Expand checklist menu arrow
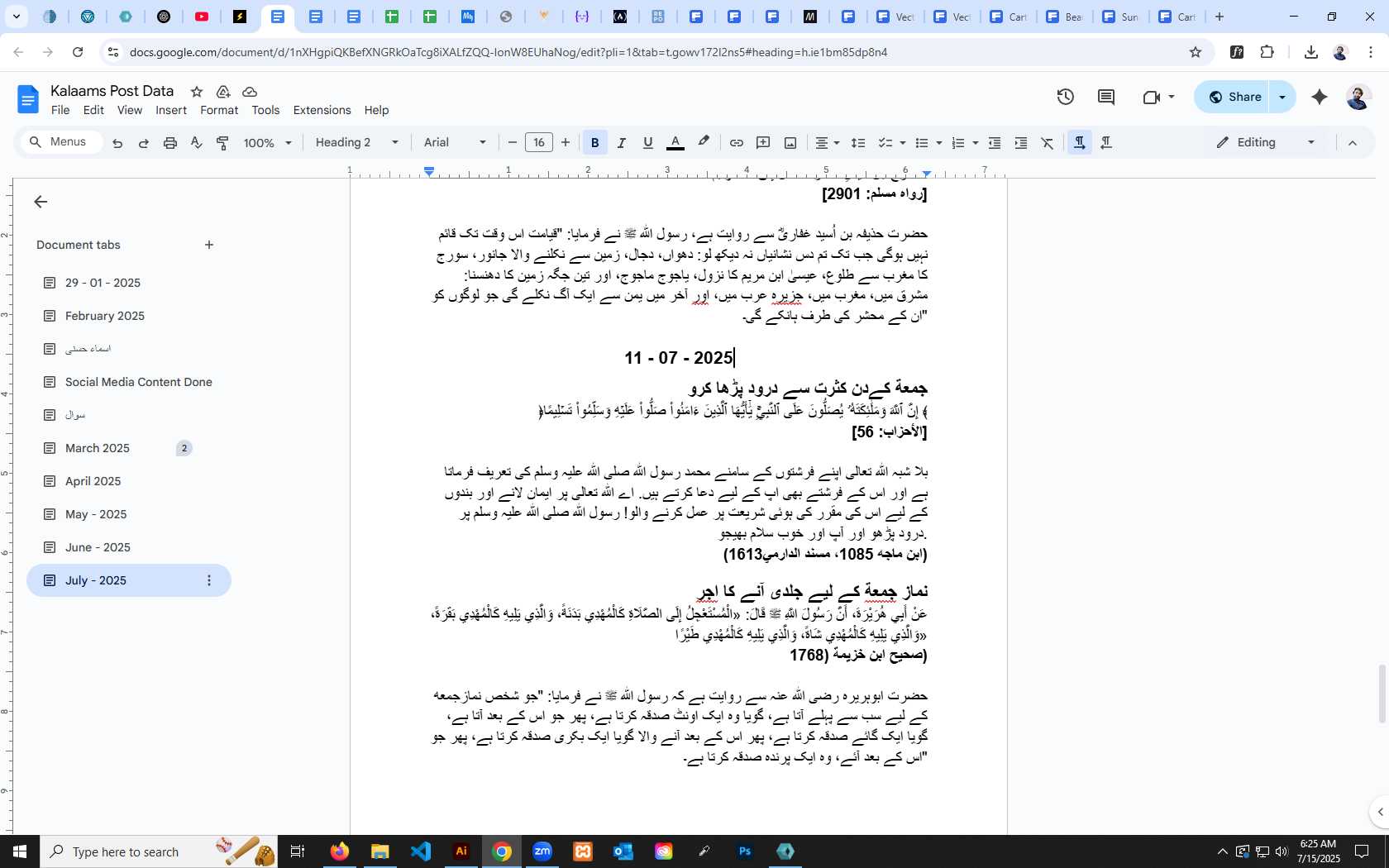Viewport: 1389px width, 868px height. point(902,143)
